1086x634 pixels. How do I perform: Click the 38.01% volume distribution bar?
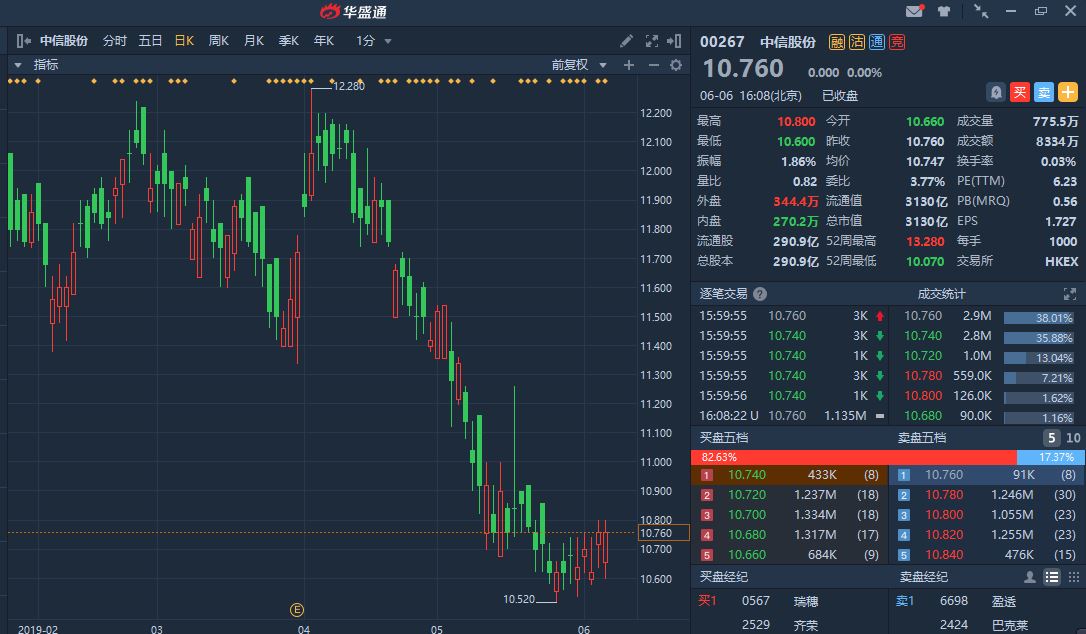pyautogui.click(x=1039, y=318)
